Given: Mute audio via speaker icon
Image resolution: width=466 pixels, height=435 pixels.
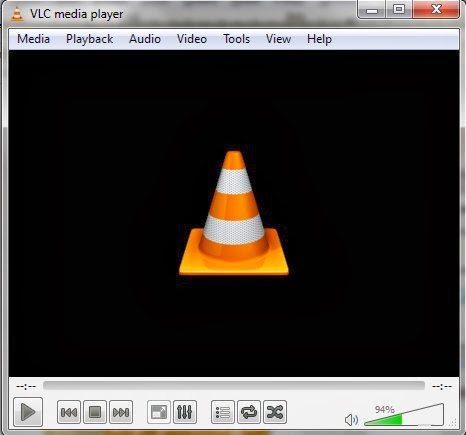Looking at the screenshot, I should tap(351, 420).
